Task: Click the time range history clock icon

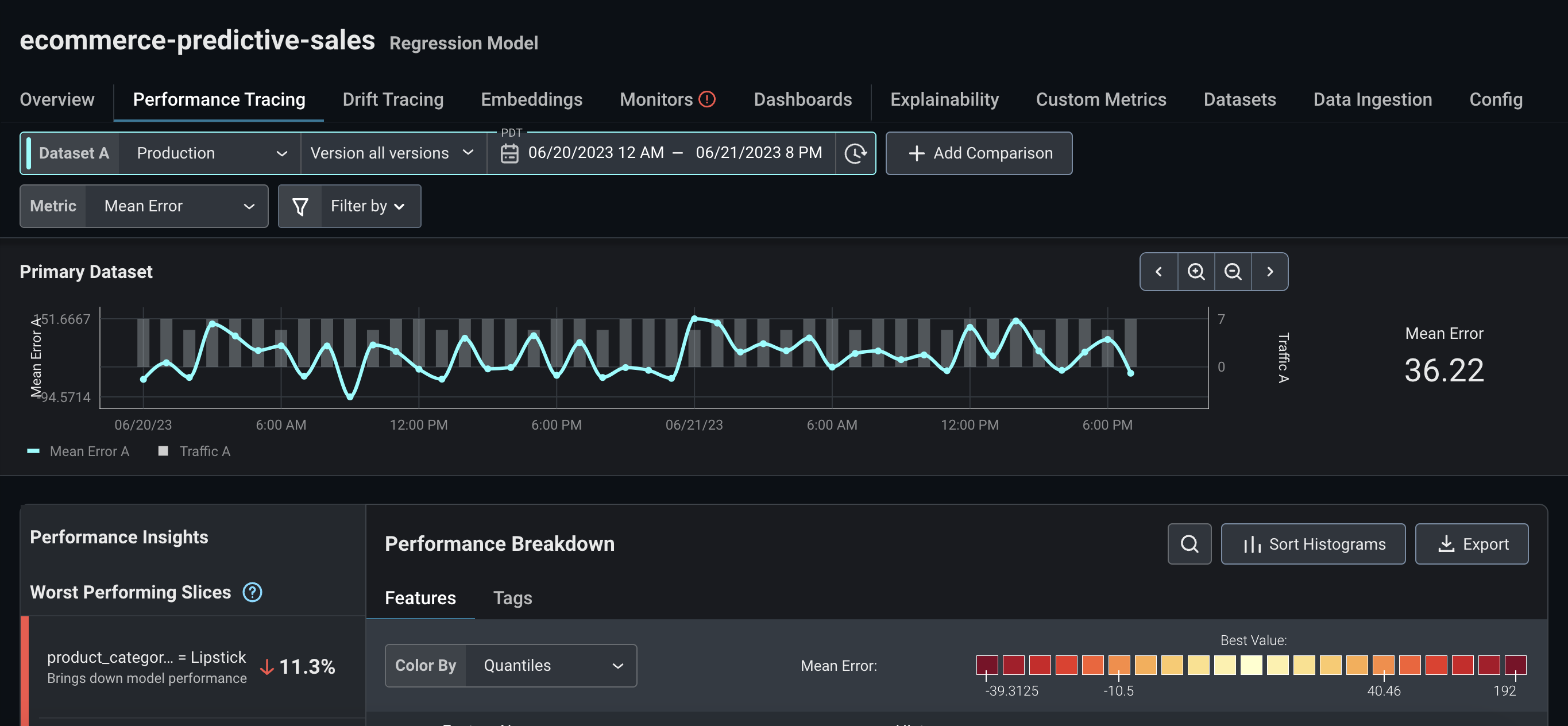Action: click(x=855, y=153)
